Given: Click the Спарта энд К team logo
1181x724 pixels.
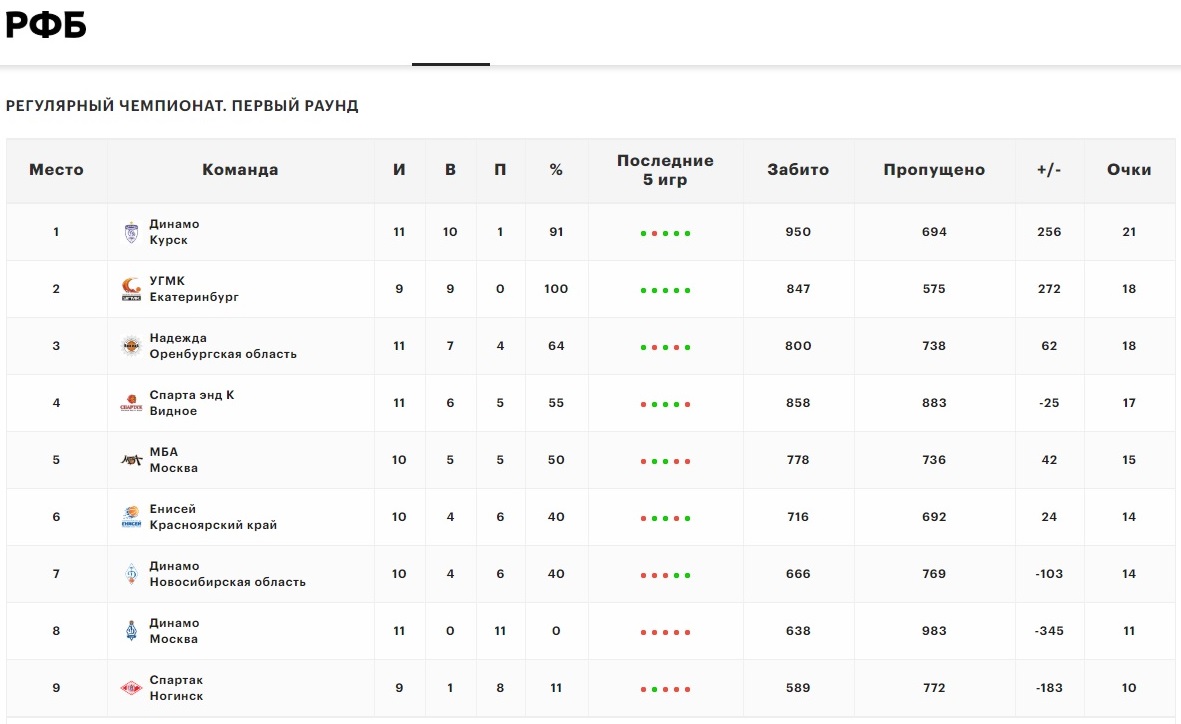Looking at the screenshot, I should [131, 403].
